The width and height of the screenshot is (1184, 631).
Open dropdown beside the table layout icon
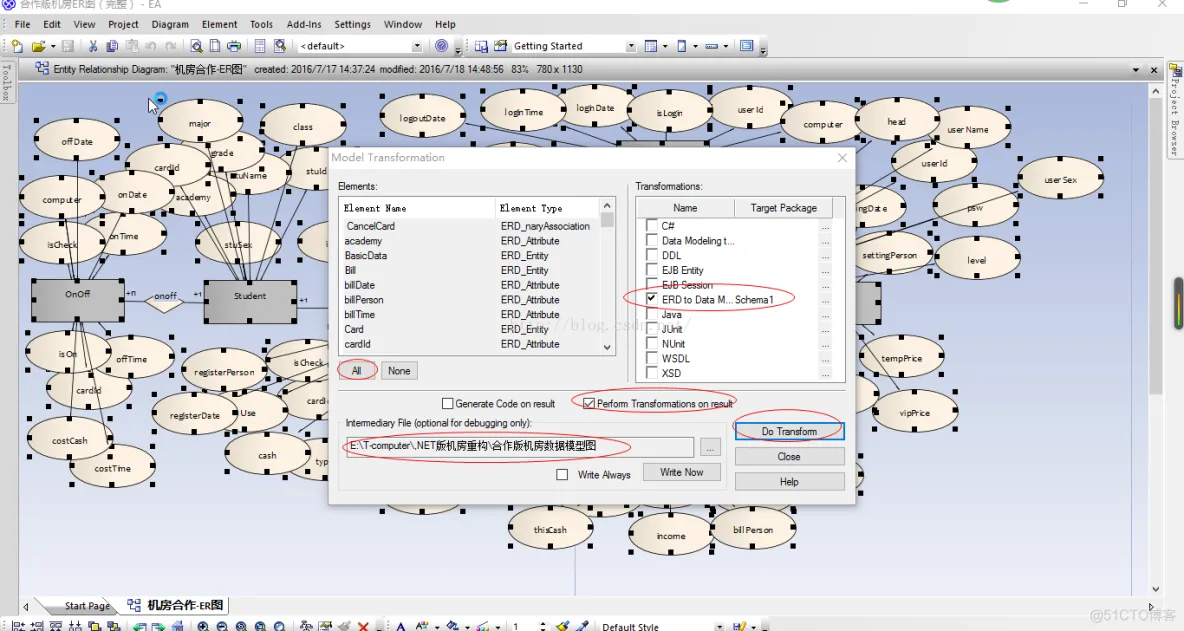[664, 46]
